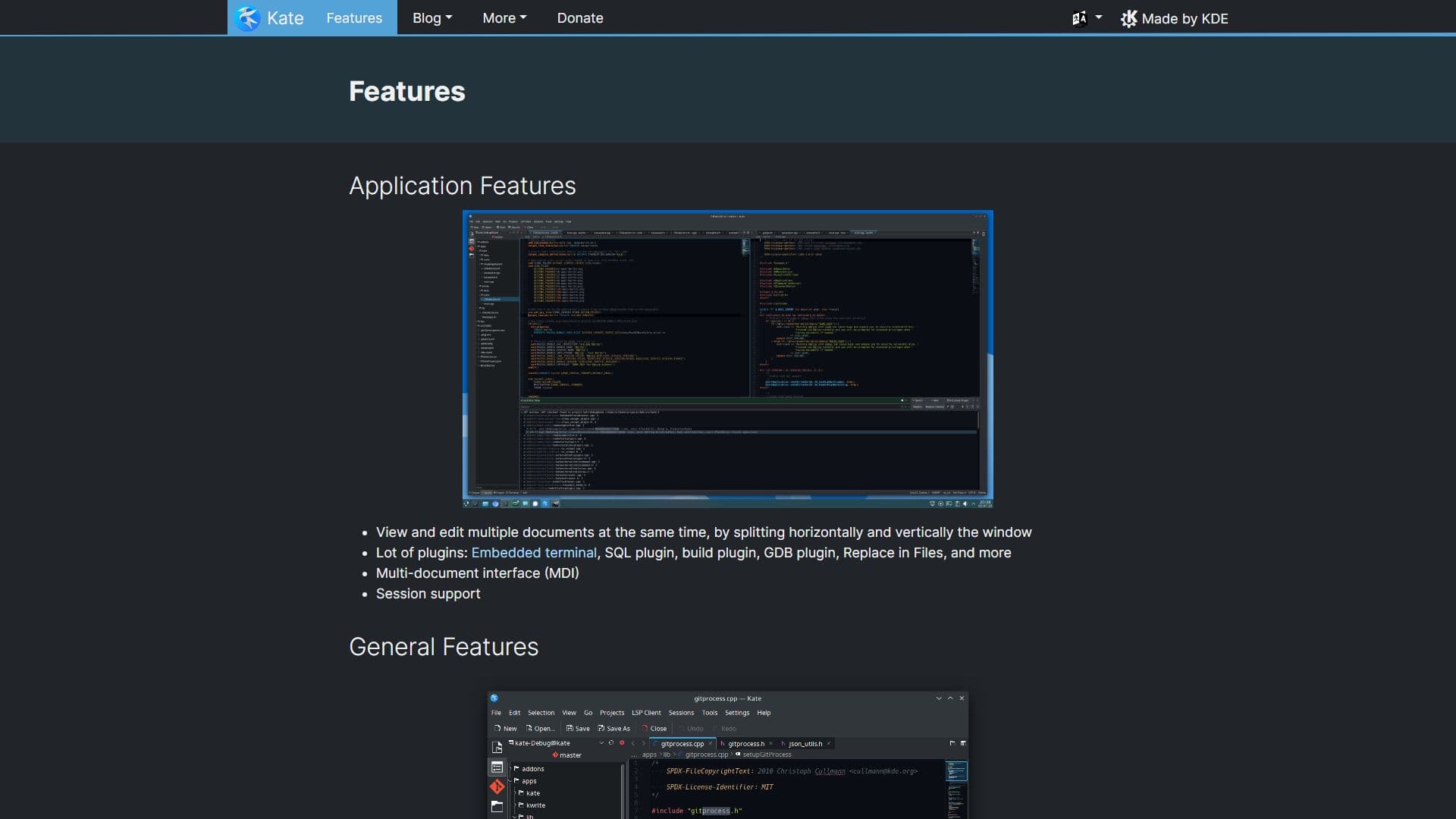1456x819 pixels.
Task: Open the Features nav tab
Action: (x=354, y=17)
